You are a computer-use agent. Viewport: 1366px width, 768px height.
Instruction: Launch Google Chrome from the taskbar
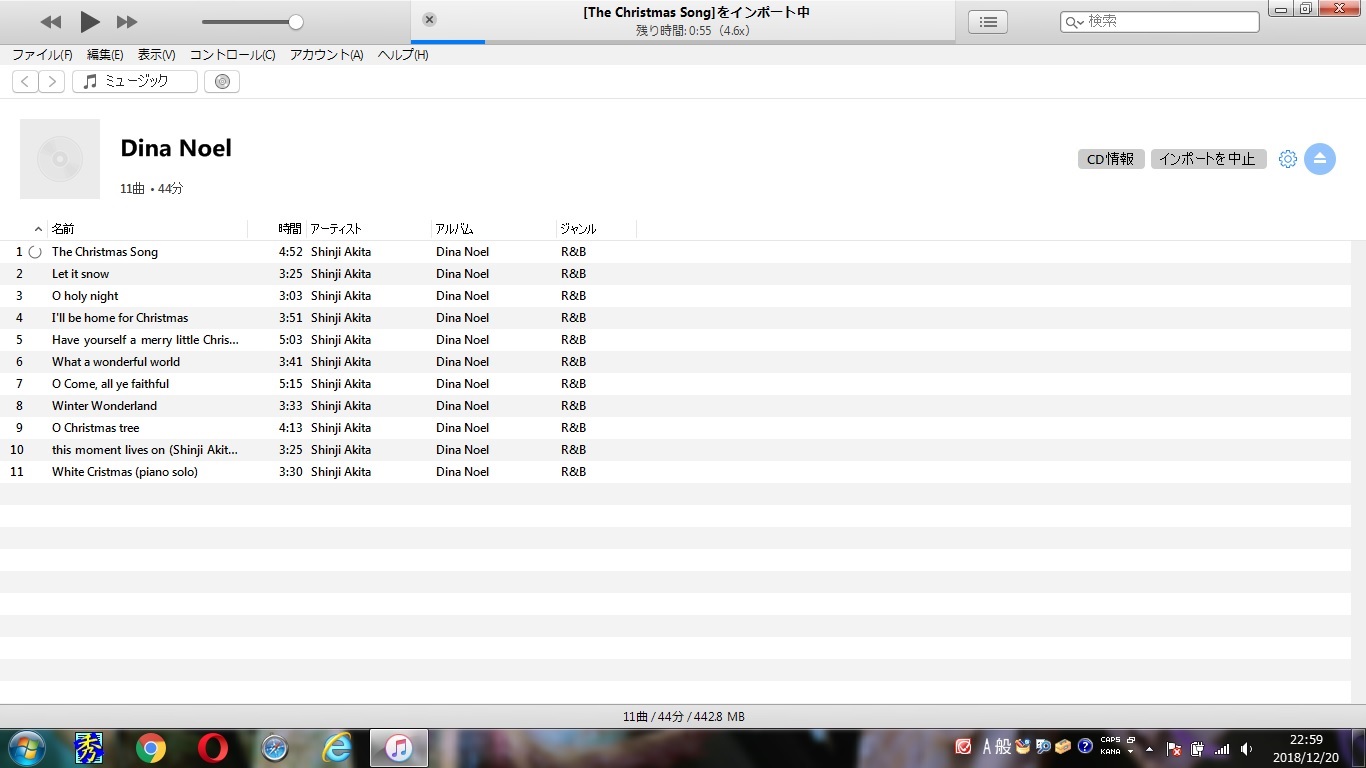(151, 747)
